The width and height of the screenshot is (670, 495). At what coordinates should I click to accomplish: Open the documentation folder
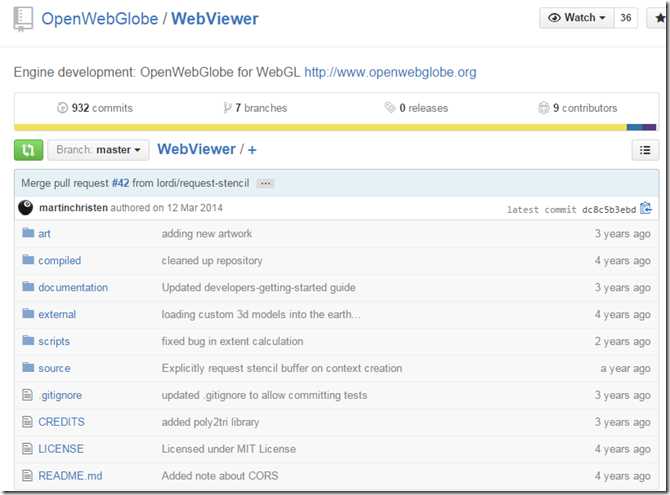click(73, 288)
